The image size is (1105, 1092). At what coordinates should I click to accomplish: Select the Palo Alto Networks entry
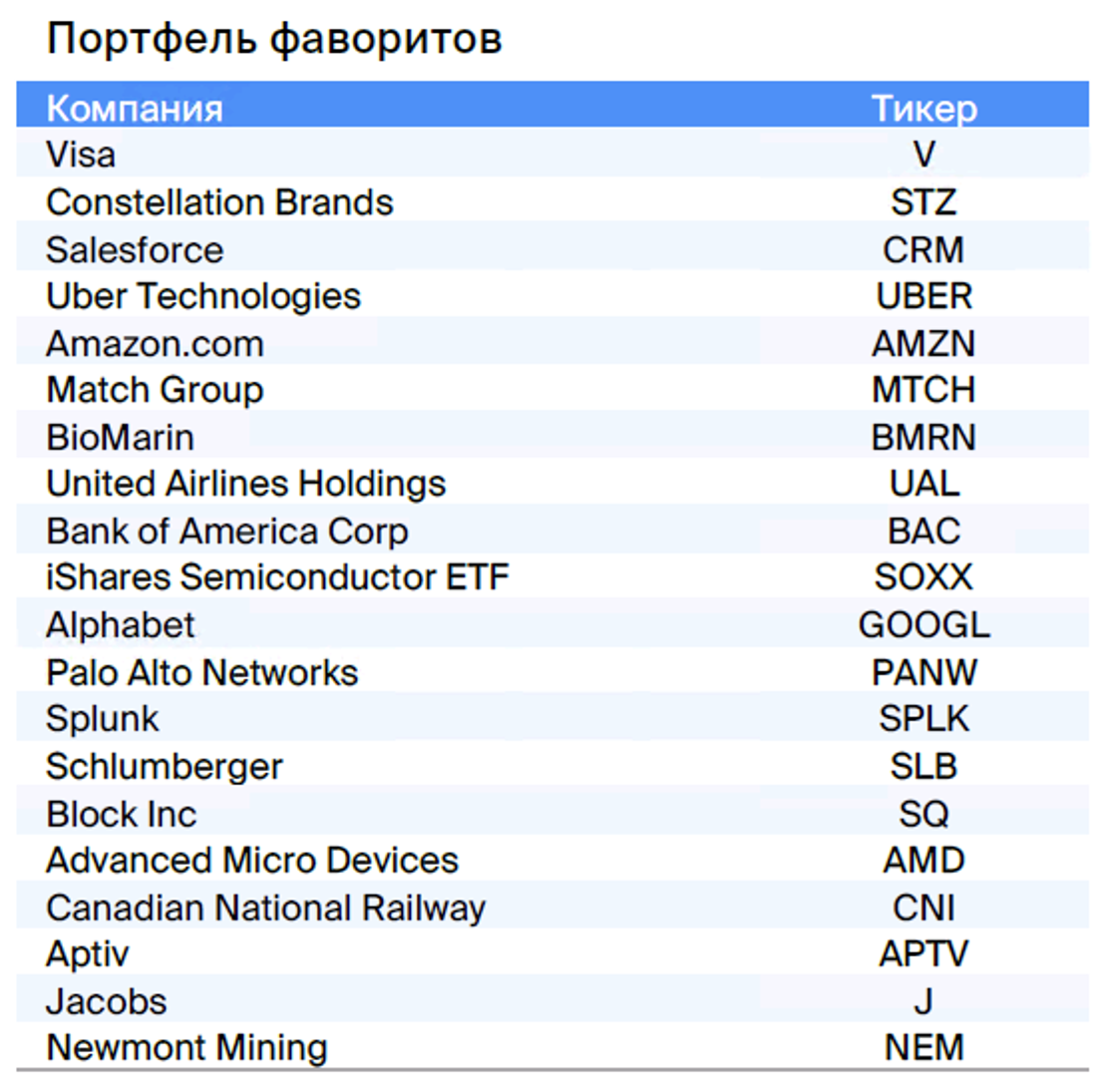[x=202, y=672]
